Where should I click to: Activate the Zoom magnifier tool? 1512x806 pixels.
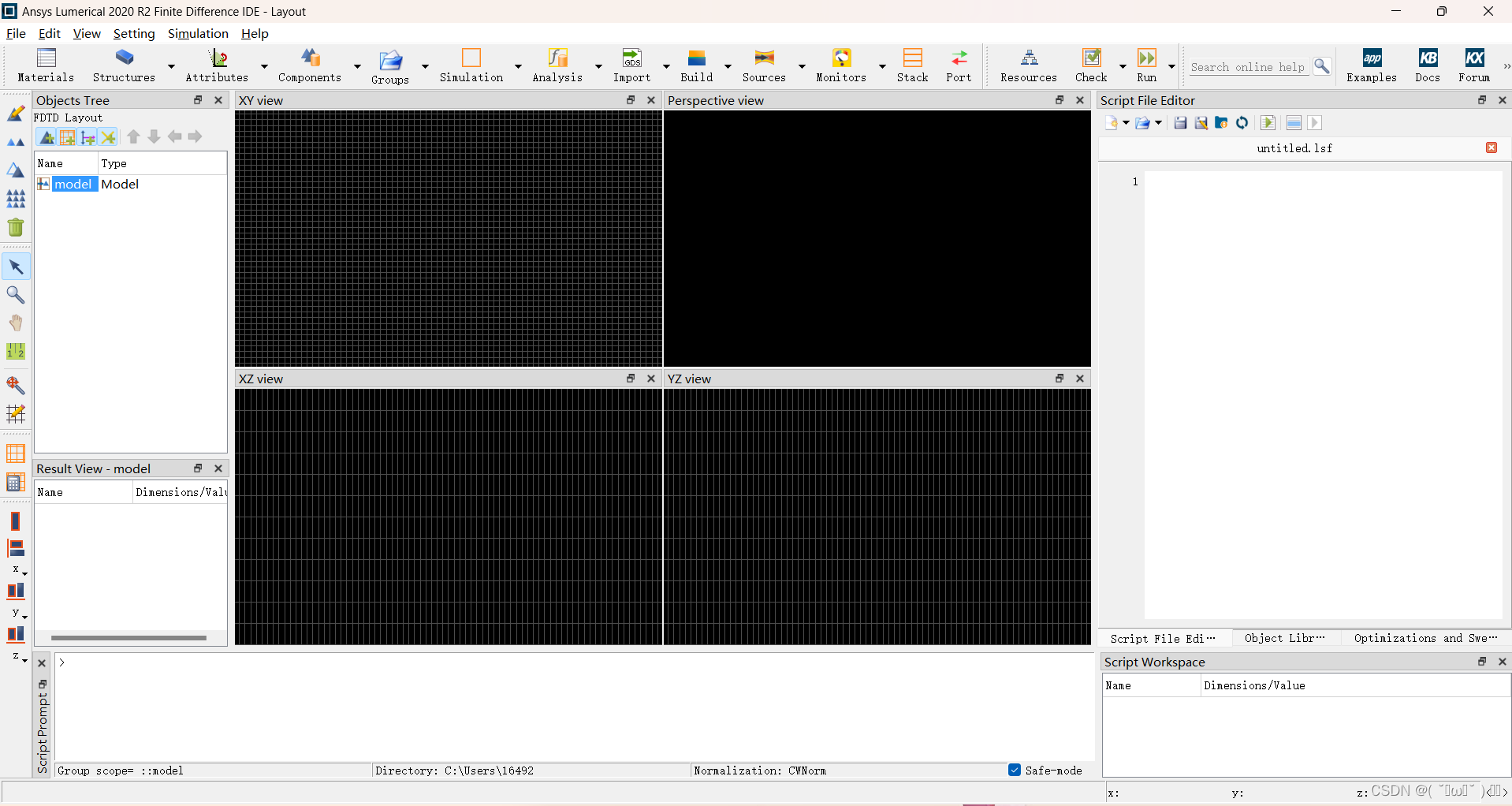pyautogui.click(x=16, y=295)
